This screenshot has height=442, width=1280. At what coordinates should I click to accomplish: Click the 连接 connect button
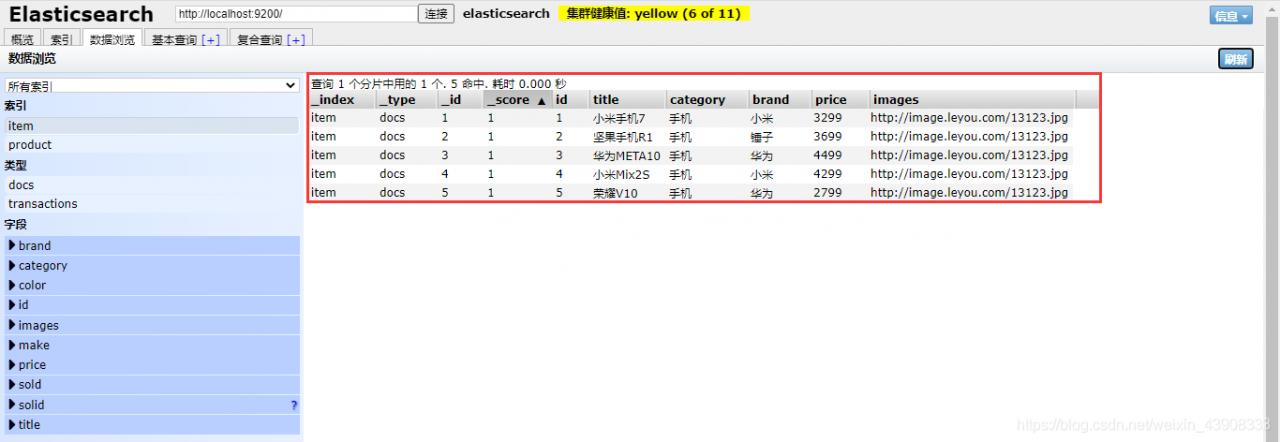[436, 14]
